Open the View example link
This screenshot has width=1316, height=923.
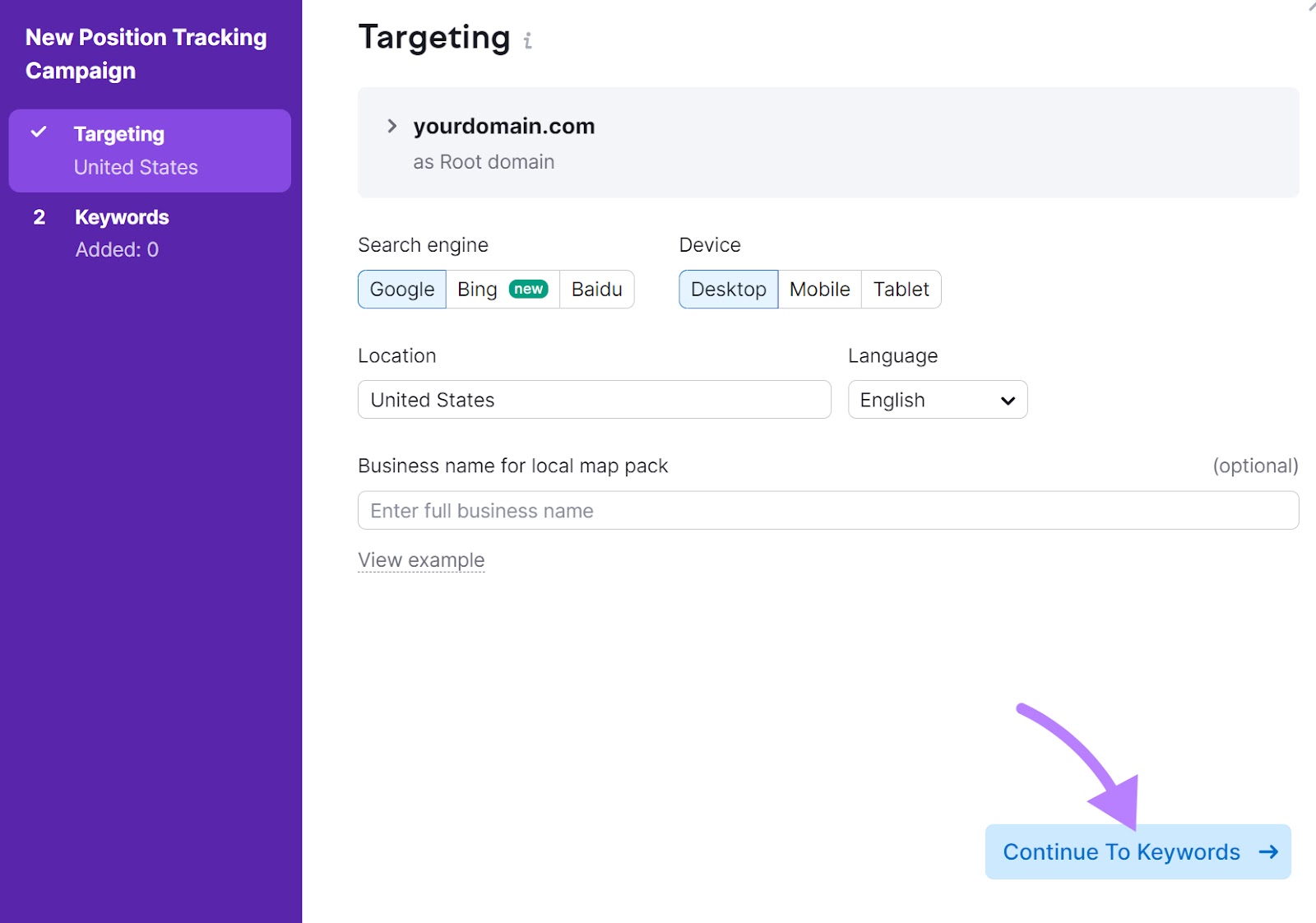pyautogui.click(x=421, y=560)
